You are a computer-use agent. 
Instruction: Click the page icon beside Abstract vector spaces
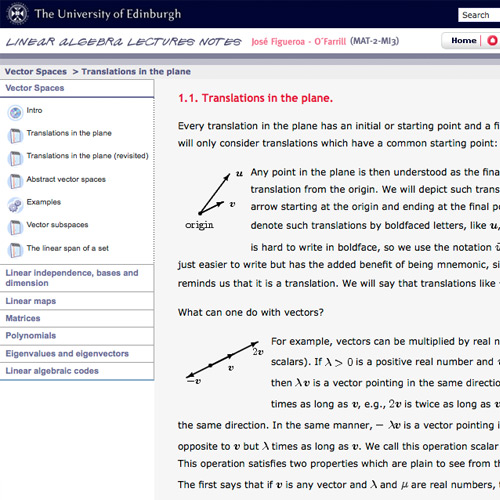(x=15, y=181)
